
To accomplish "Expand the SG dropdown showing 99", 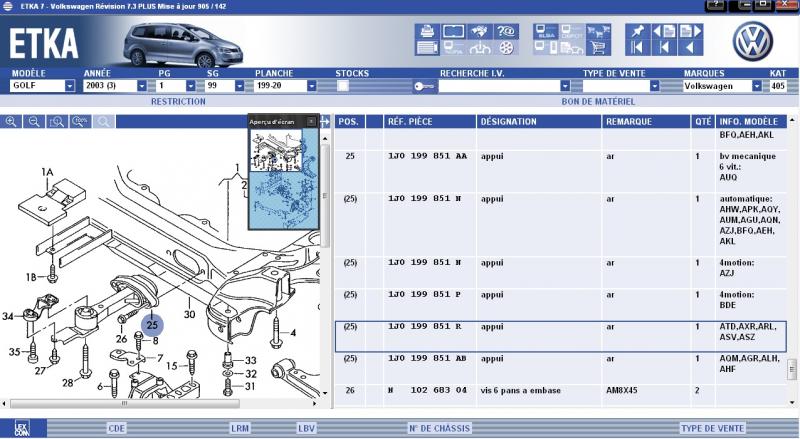I will point(239,86).
